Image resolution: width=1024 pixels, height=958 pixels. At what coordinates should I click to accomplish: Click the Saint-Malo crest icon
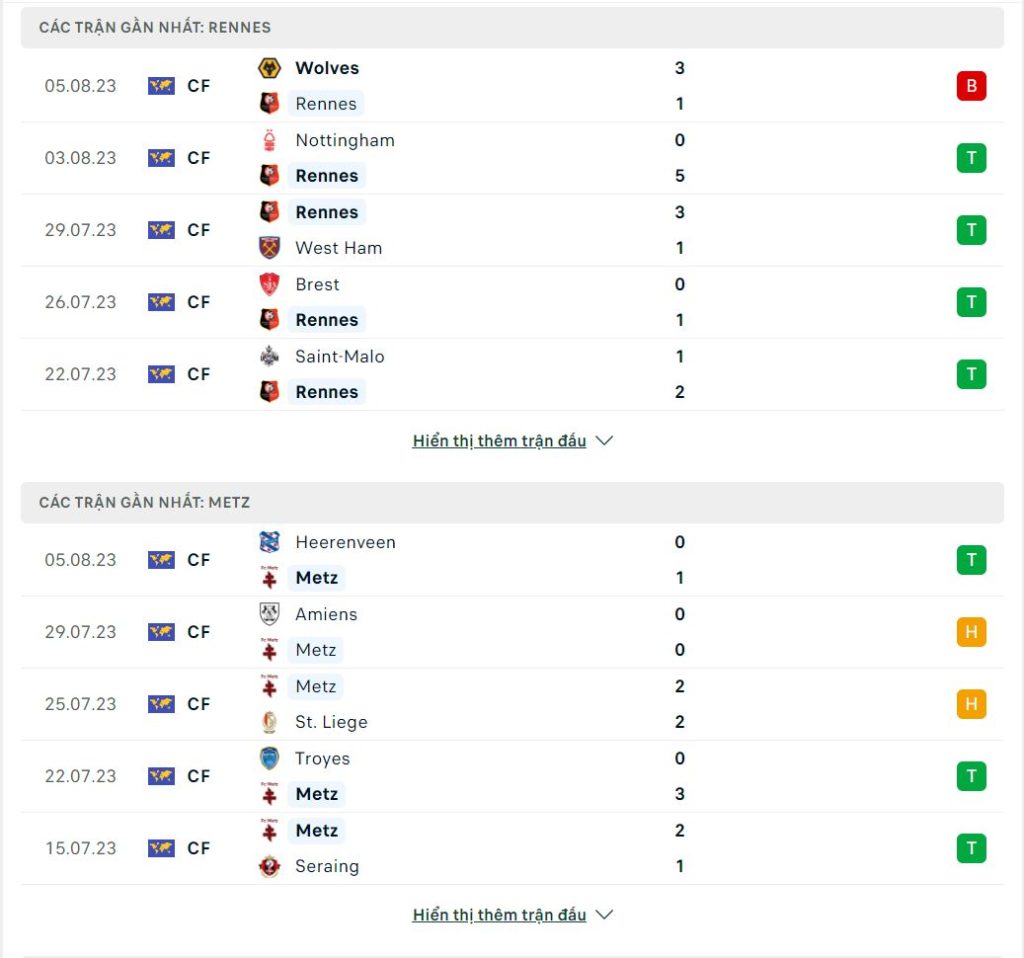point(269,357)
